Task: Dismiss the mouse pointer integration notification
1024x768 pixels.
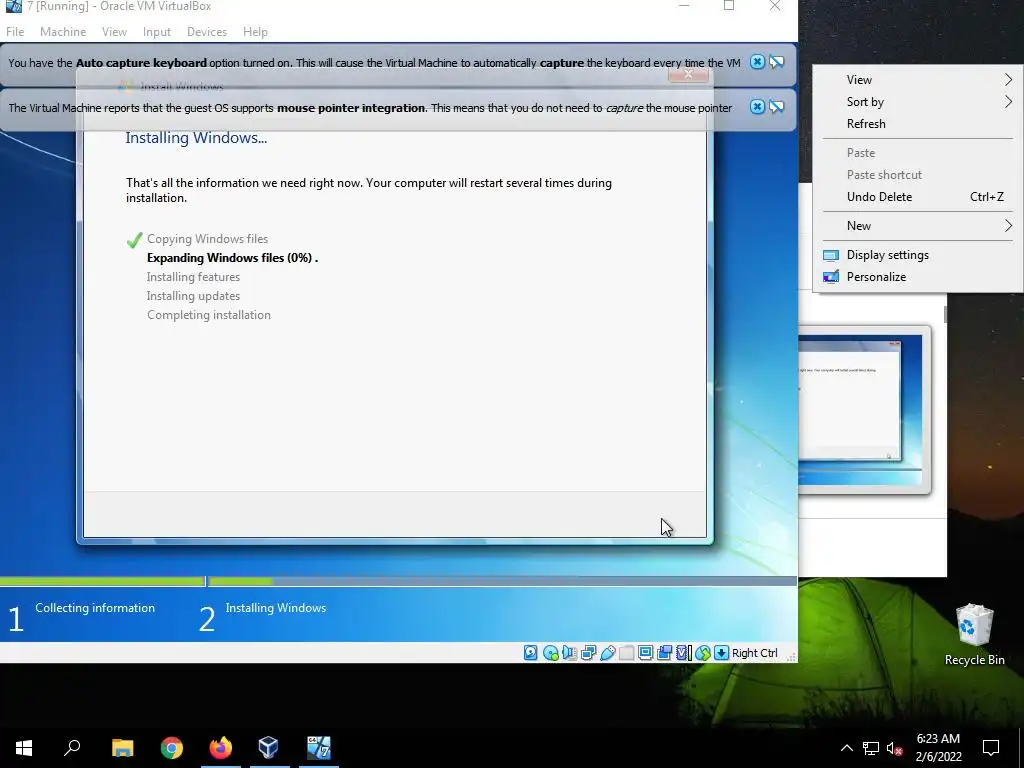Action: pos(757,107)
